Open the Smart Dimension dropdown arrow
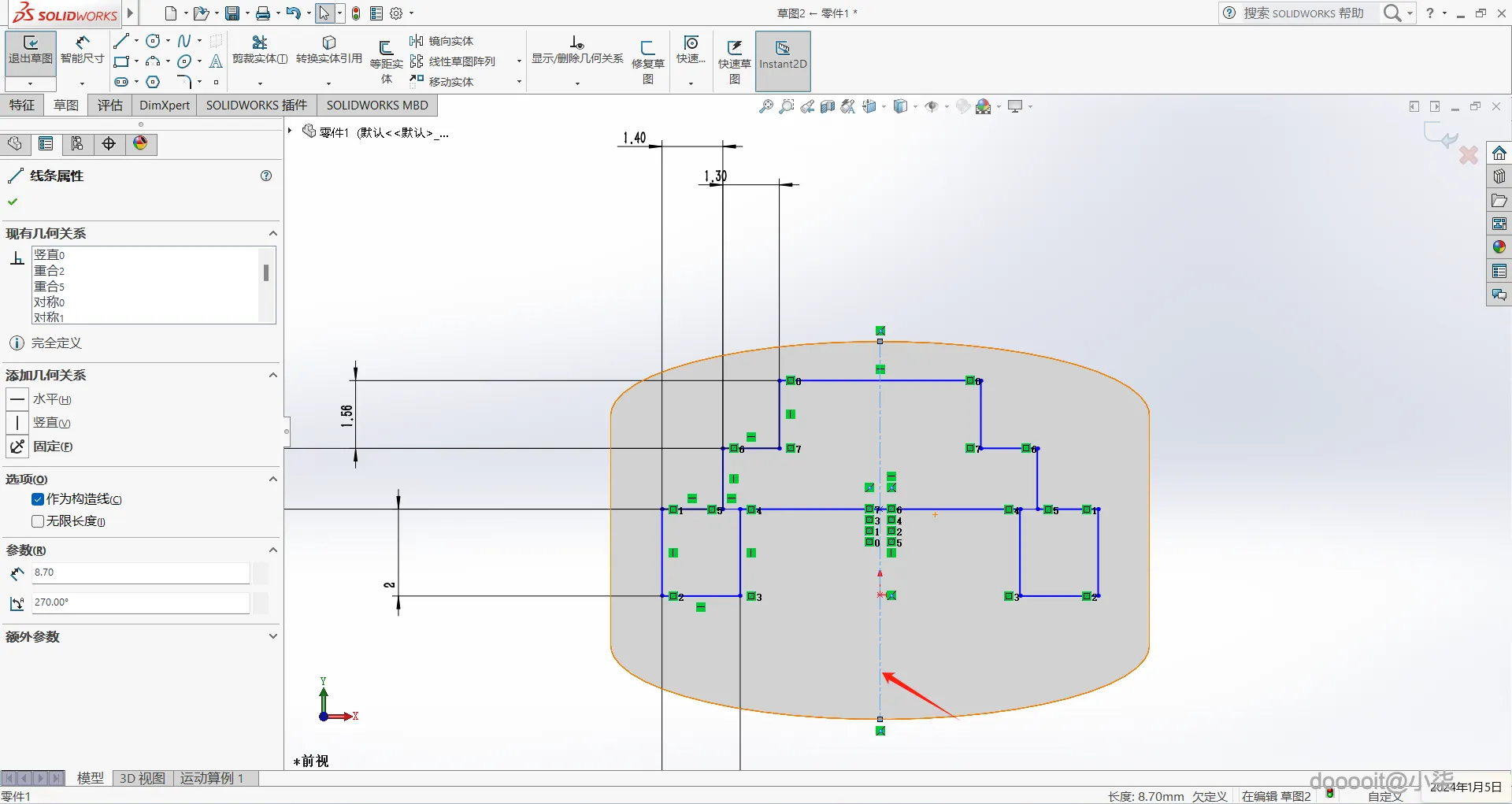 82,83
